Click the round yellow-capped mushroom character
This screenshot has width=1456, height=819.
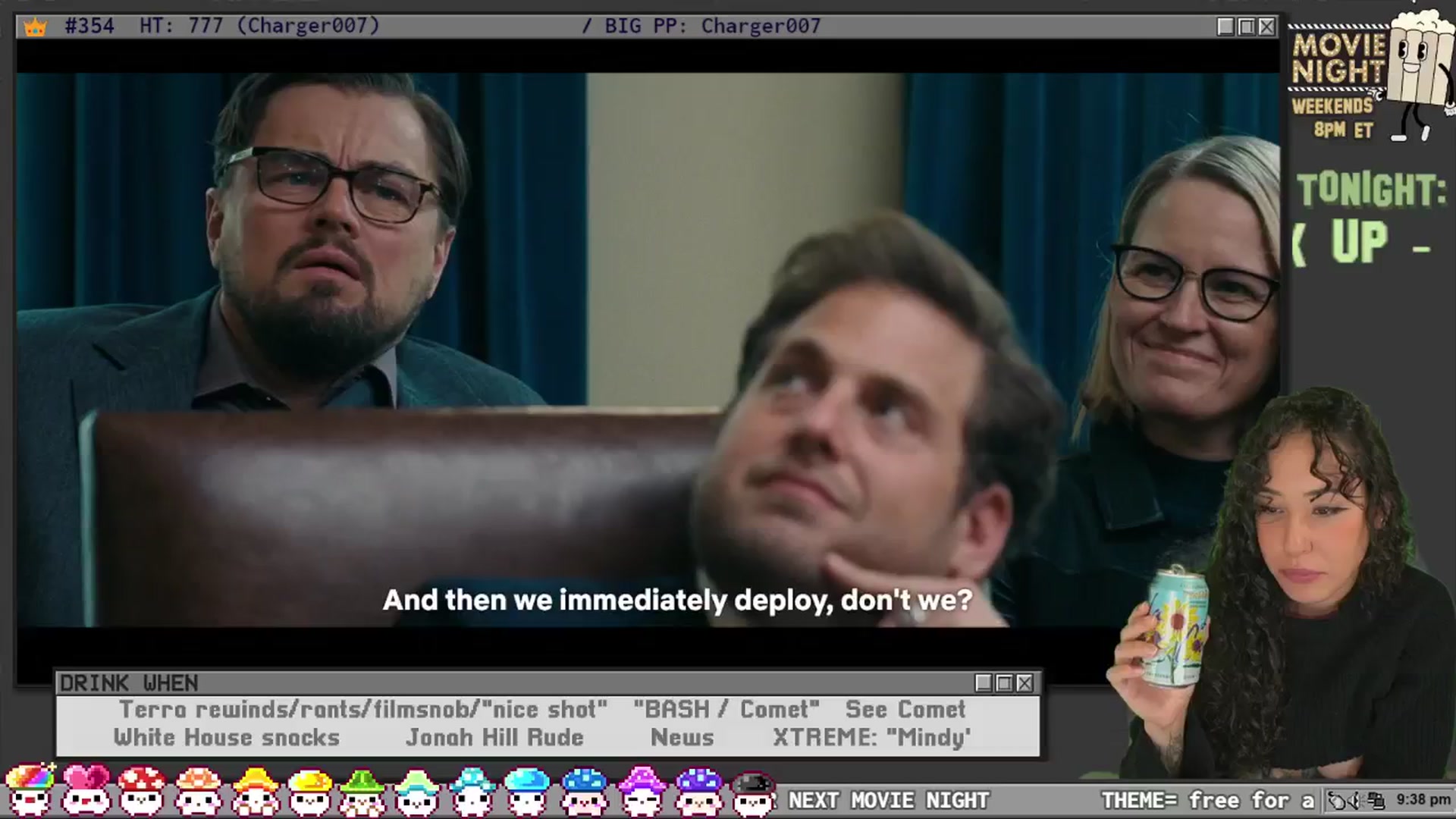[310, 790]
